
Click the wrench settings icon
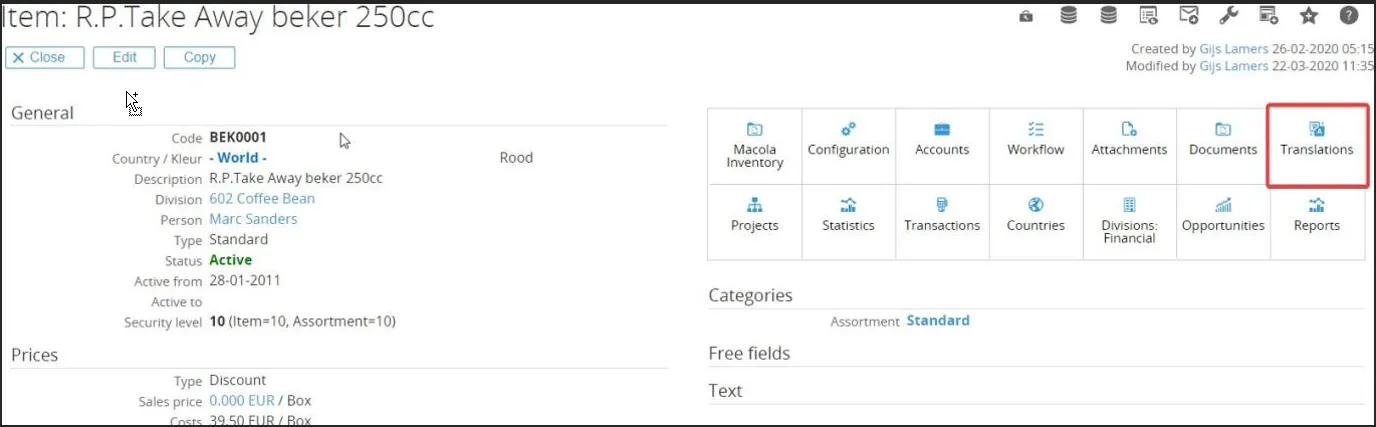pos(1228,15)
